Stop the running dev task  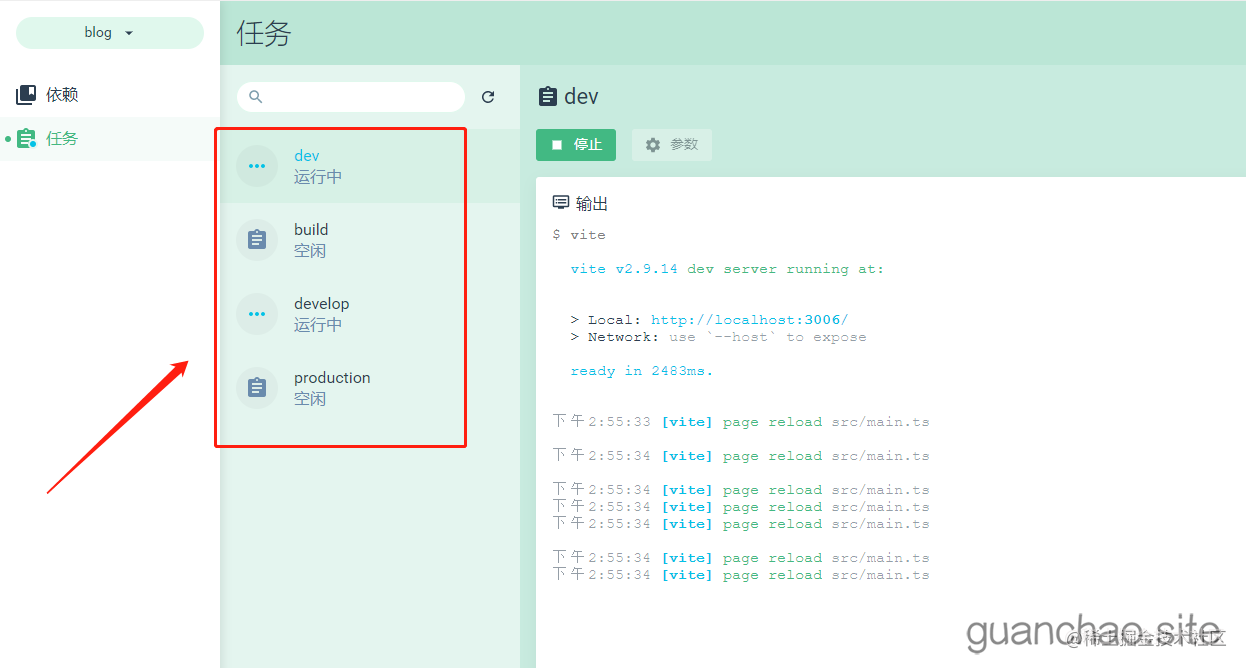click(x=576, y=145)
